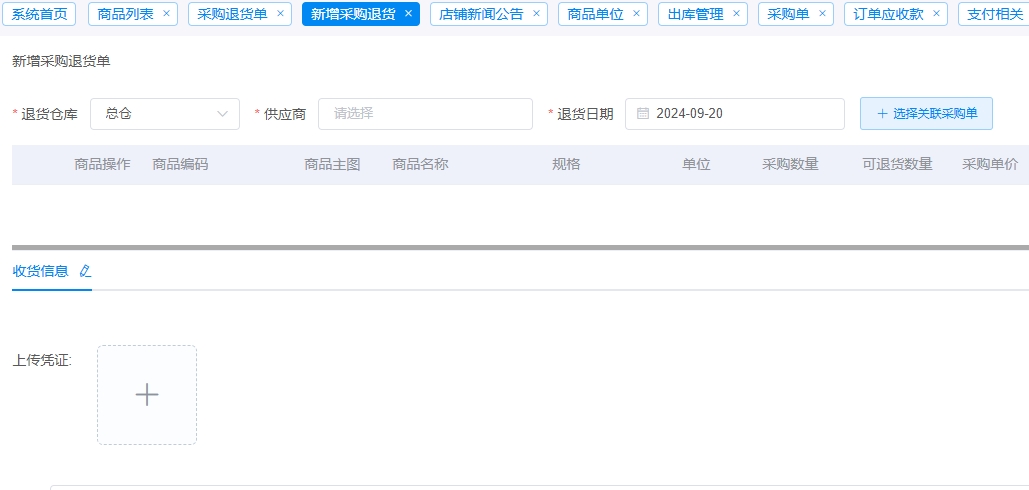Close the 商品单位 tab
The height and width of the screenshot is (490, 1029).
(636, 14)
